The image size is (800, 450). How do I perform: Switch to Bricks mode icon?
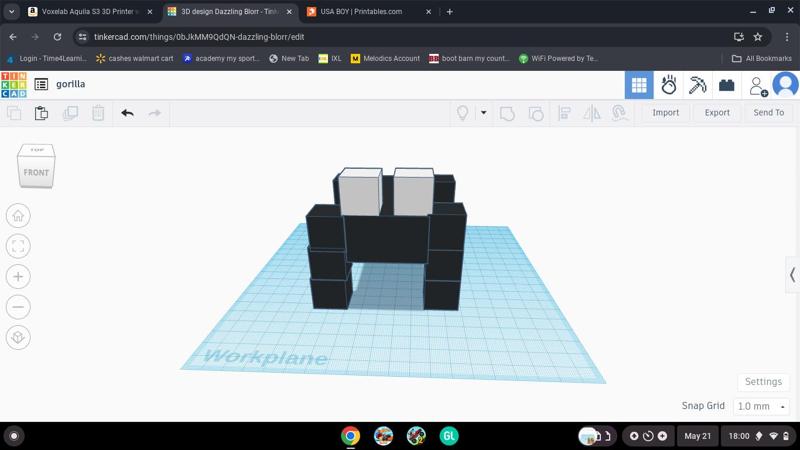[726, 85]
